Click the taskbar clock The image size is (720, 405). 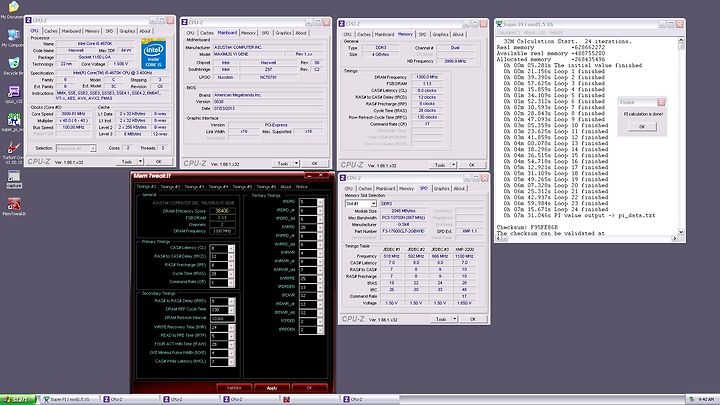706,399
